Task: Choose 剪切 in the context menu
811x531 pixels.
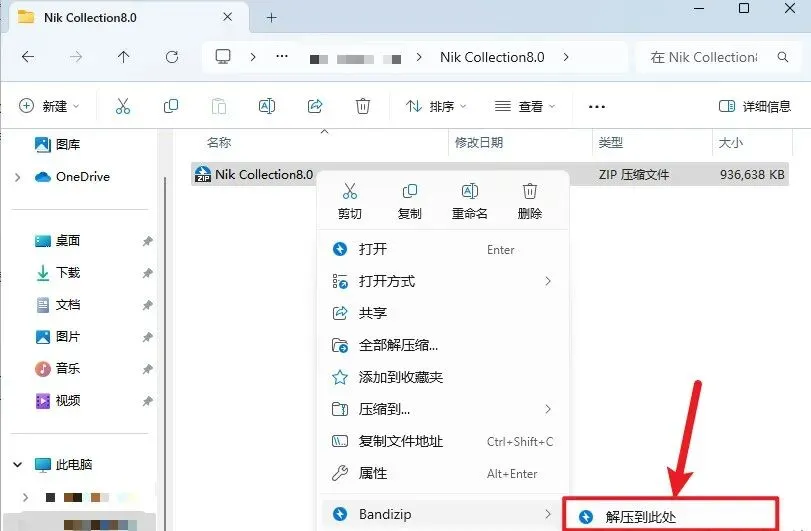Action: (x=350, y=201)
